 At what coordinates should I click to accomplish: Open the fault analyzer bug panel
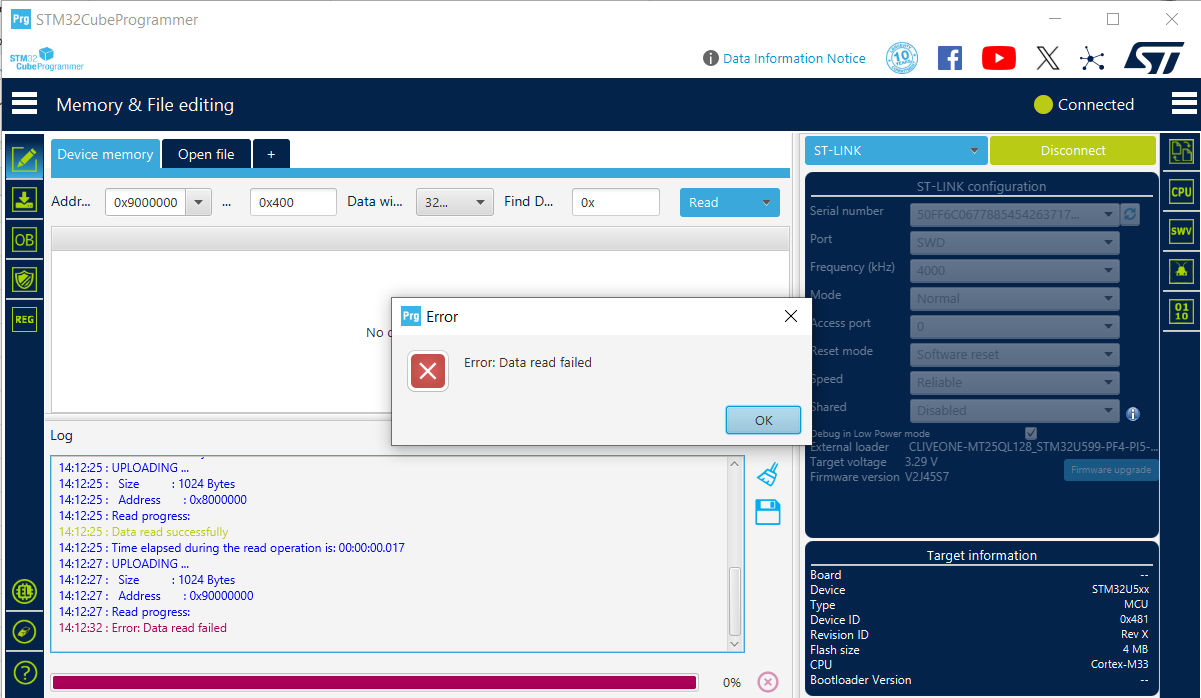tap(1181, 270)
